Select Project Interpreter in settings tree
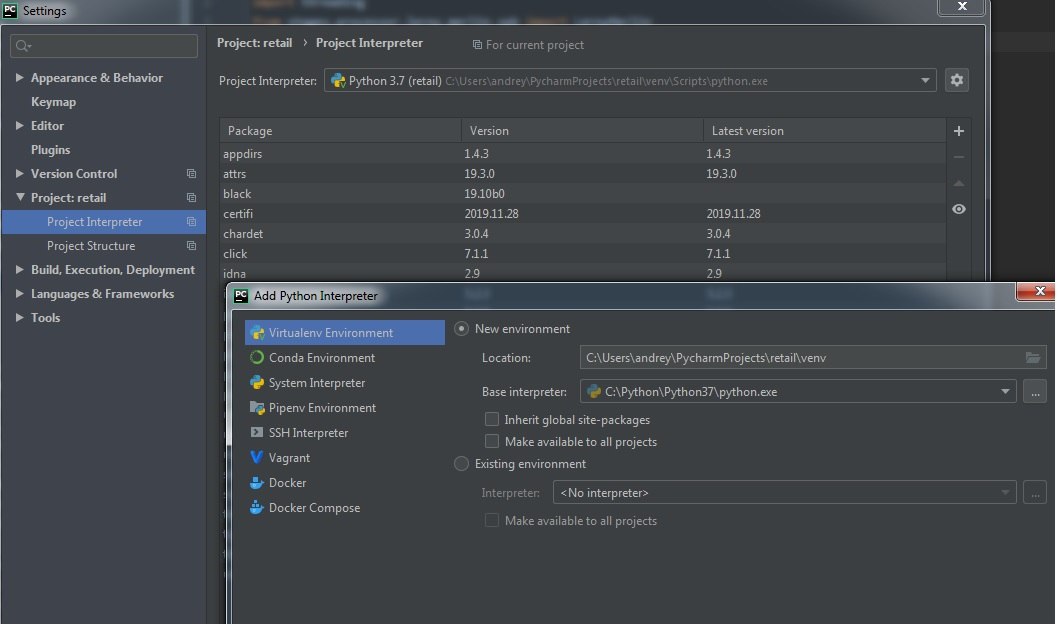 (x=104, y=222)
